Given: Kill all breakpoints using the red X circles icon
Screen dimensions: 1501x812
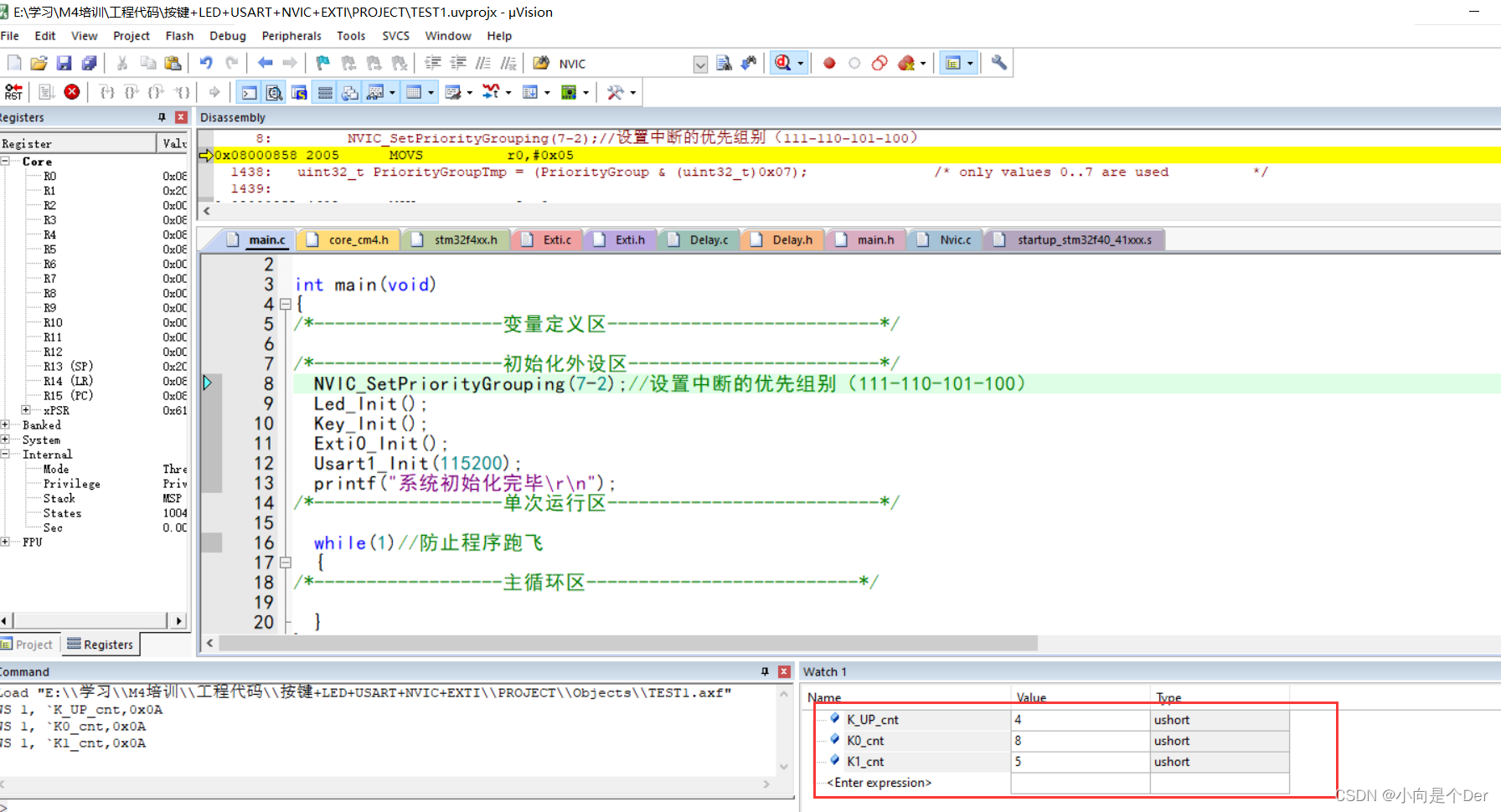Looking at the screenshot, I should (906, 63).
